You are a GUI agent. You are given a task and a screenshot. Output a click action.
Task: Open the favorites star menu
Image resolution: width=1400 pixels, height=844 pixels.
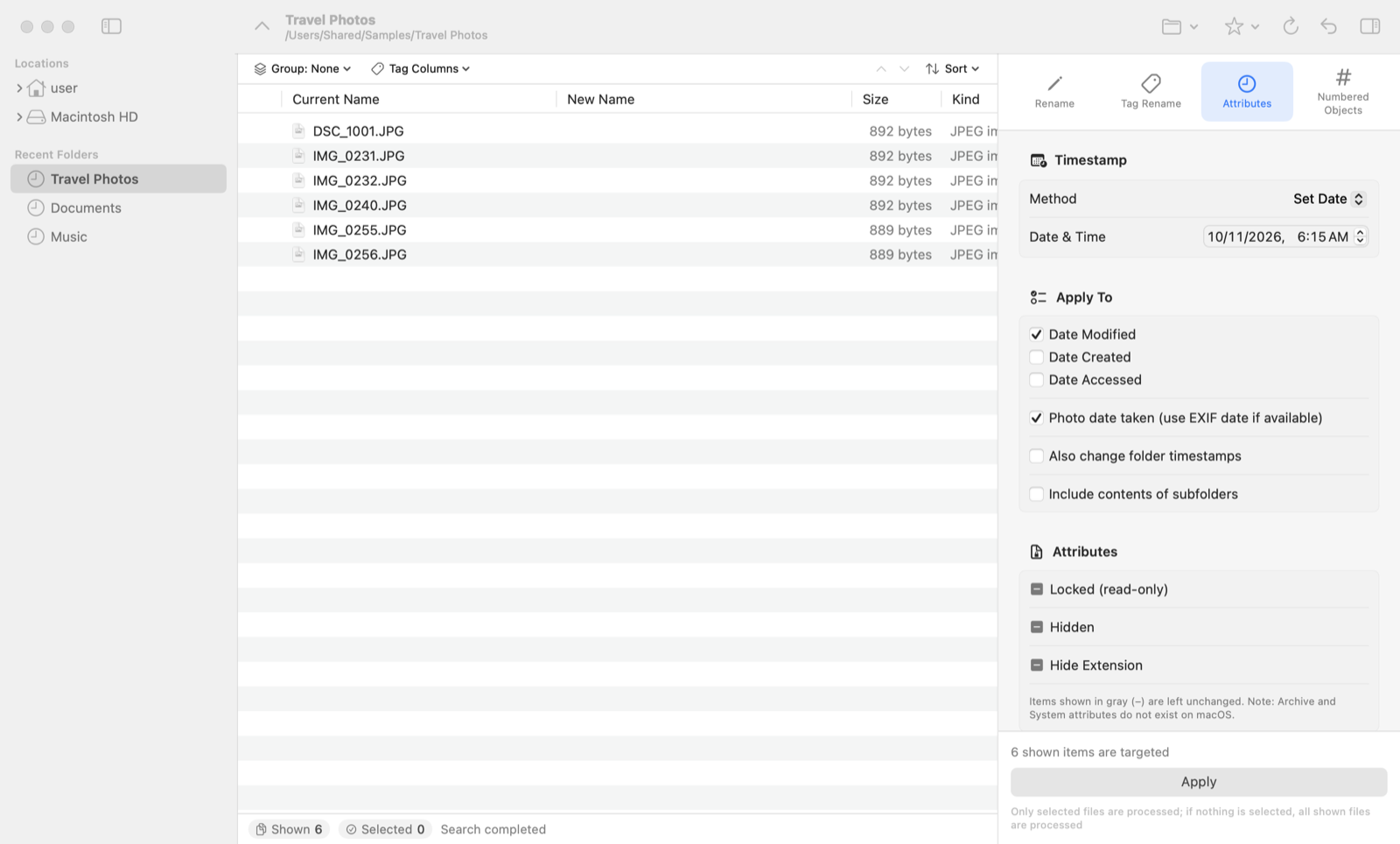pos(1242,26)
